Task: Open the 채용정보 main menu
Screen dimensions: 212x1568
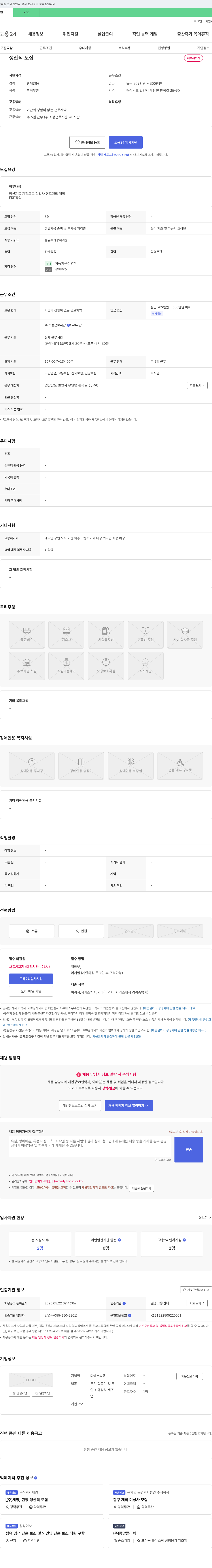Action: click(36, 34)
